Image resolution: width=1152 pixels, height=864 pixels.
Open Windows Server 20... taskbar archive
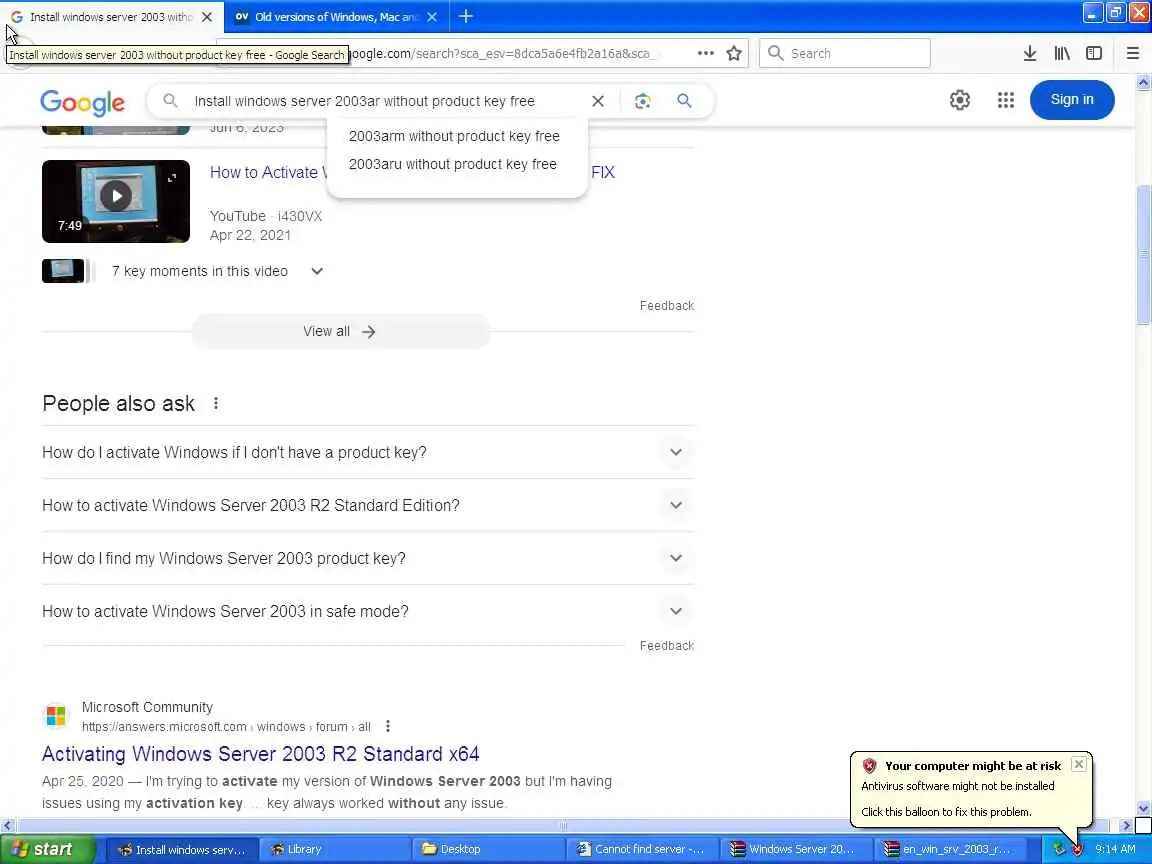[x=794, y=849]
